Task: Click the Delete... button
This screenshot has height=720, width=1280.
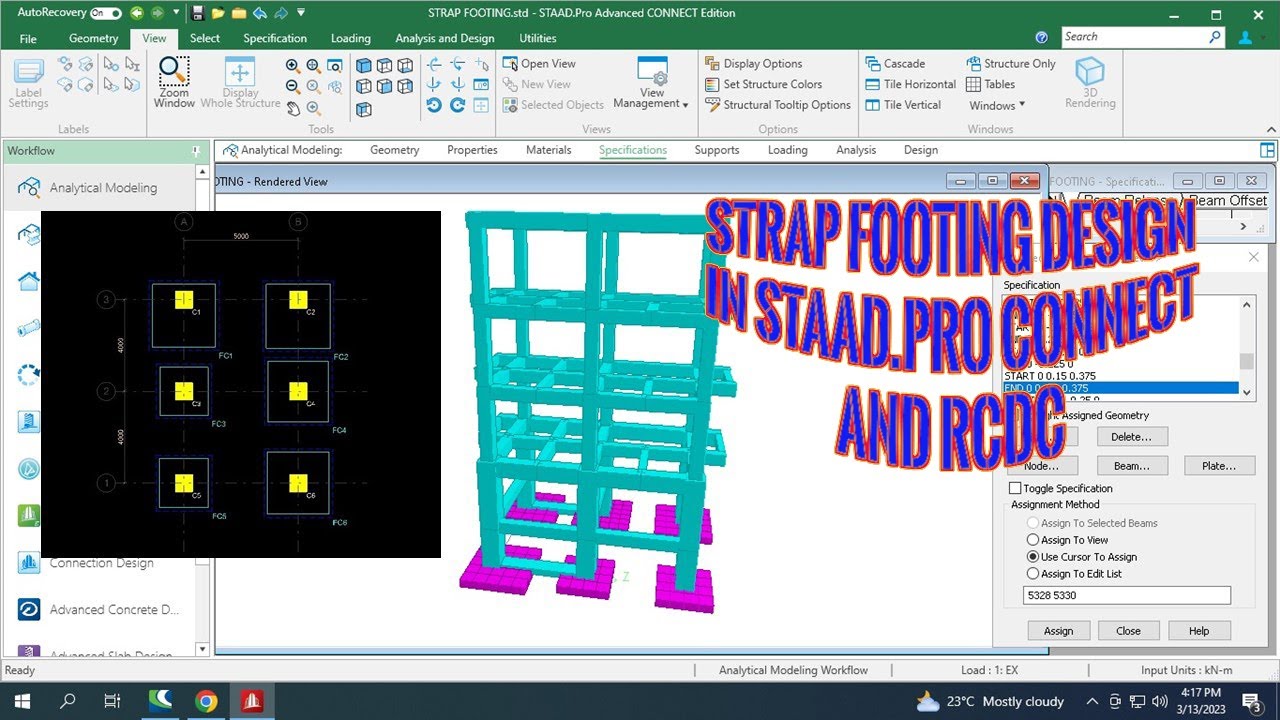Action: [x=1132, y=437]
